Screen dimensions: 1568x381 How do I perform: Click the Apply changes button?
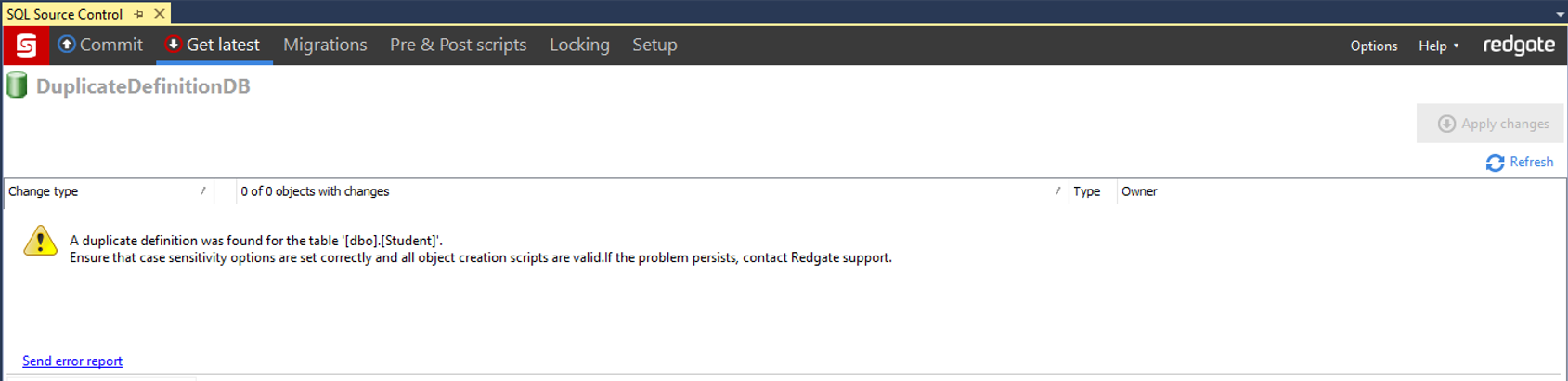[1492, 124]
